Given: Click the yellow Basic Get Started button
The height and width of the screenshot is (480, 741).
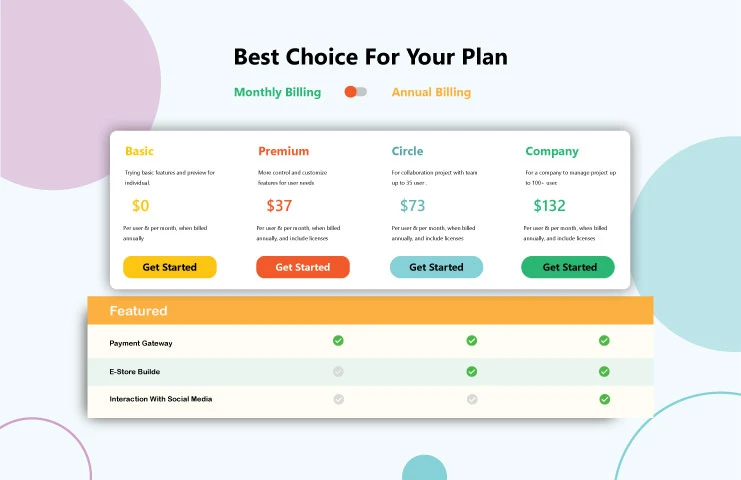Looking at the screenshot, I should coord(170,267).
